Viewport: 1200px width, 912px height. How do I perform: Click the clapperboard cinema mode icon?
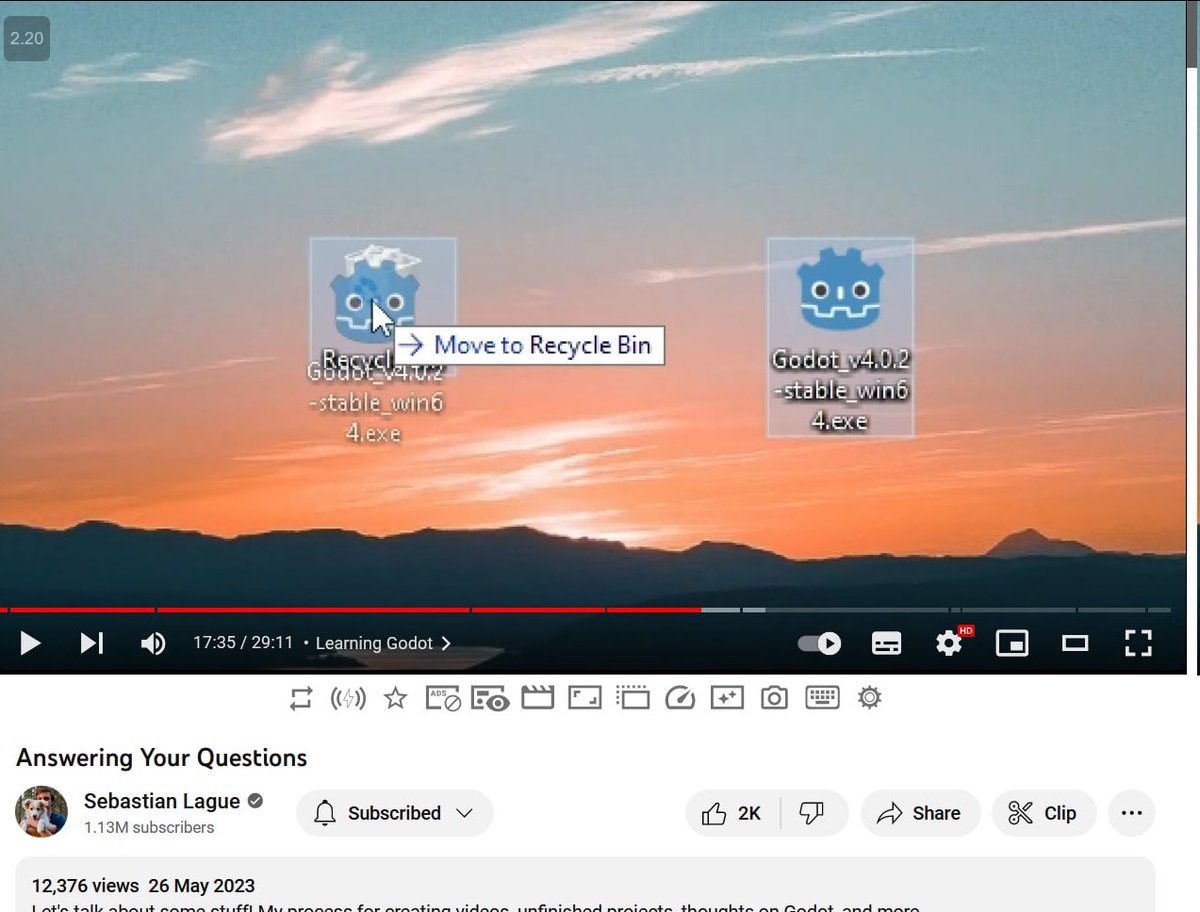[538, 698]
